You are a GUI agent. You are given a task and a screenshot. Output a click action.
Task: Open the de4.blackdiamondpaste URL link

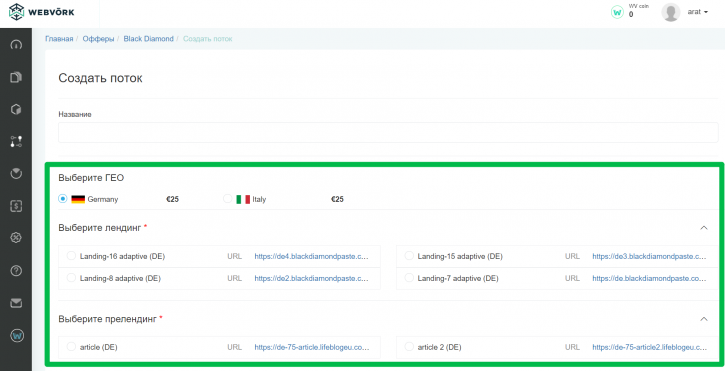312,256
